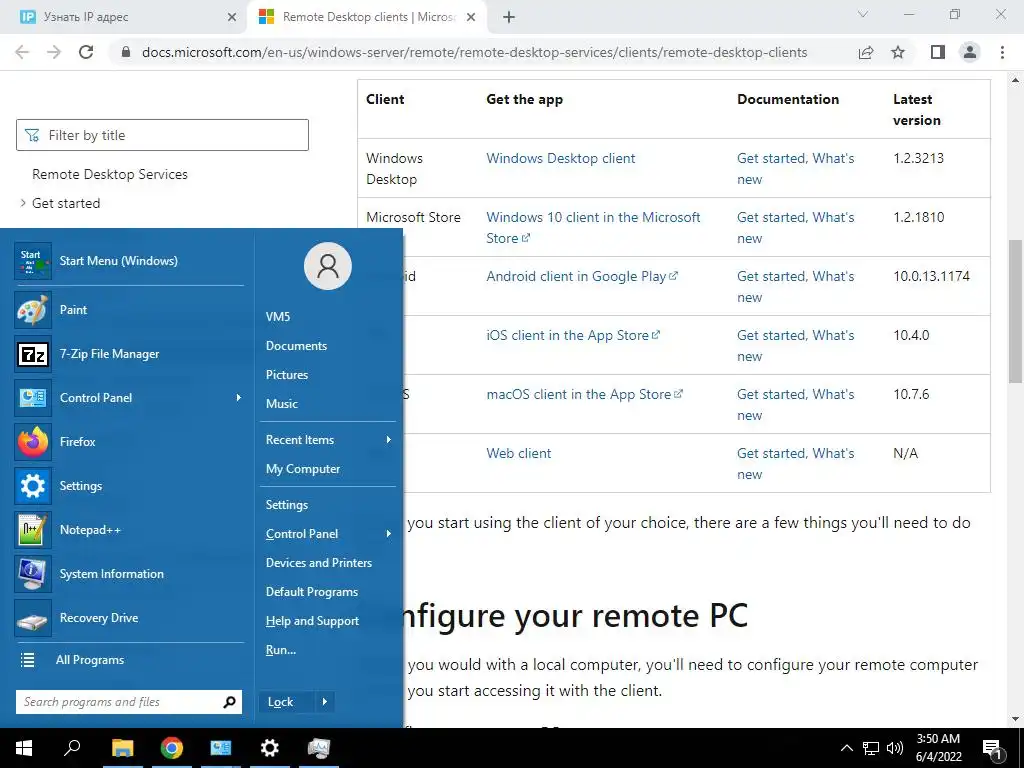Open the notification center icon

pos(991,748)
